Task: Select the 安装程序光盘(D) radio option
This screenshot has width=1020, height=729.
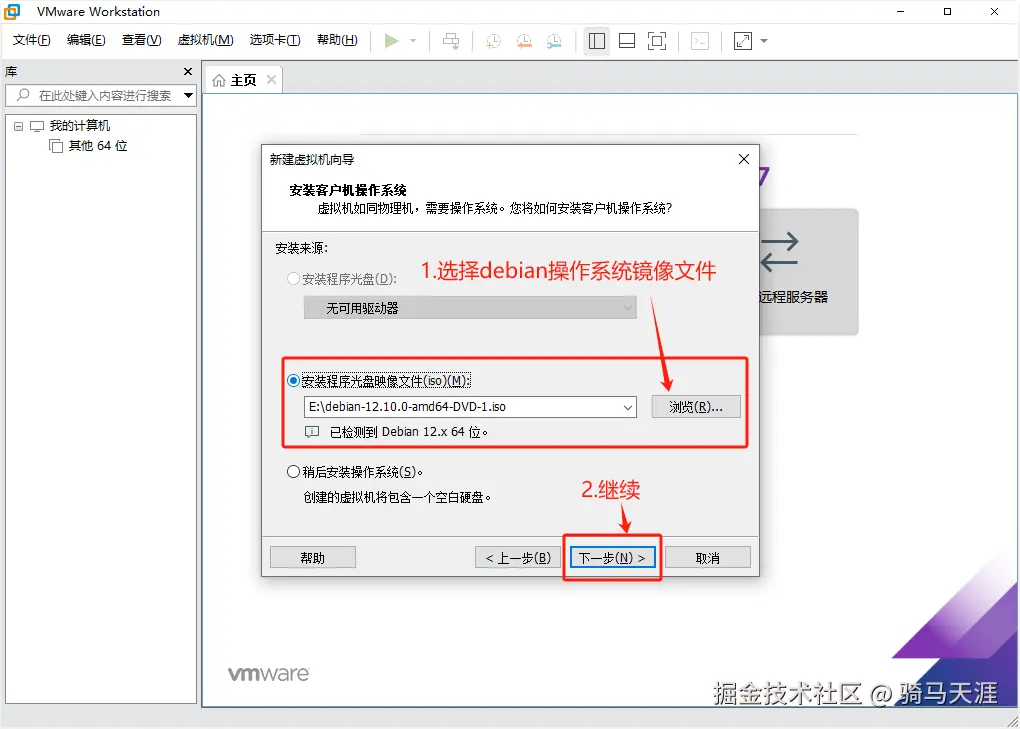Action: coord(293,279)
